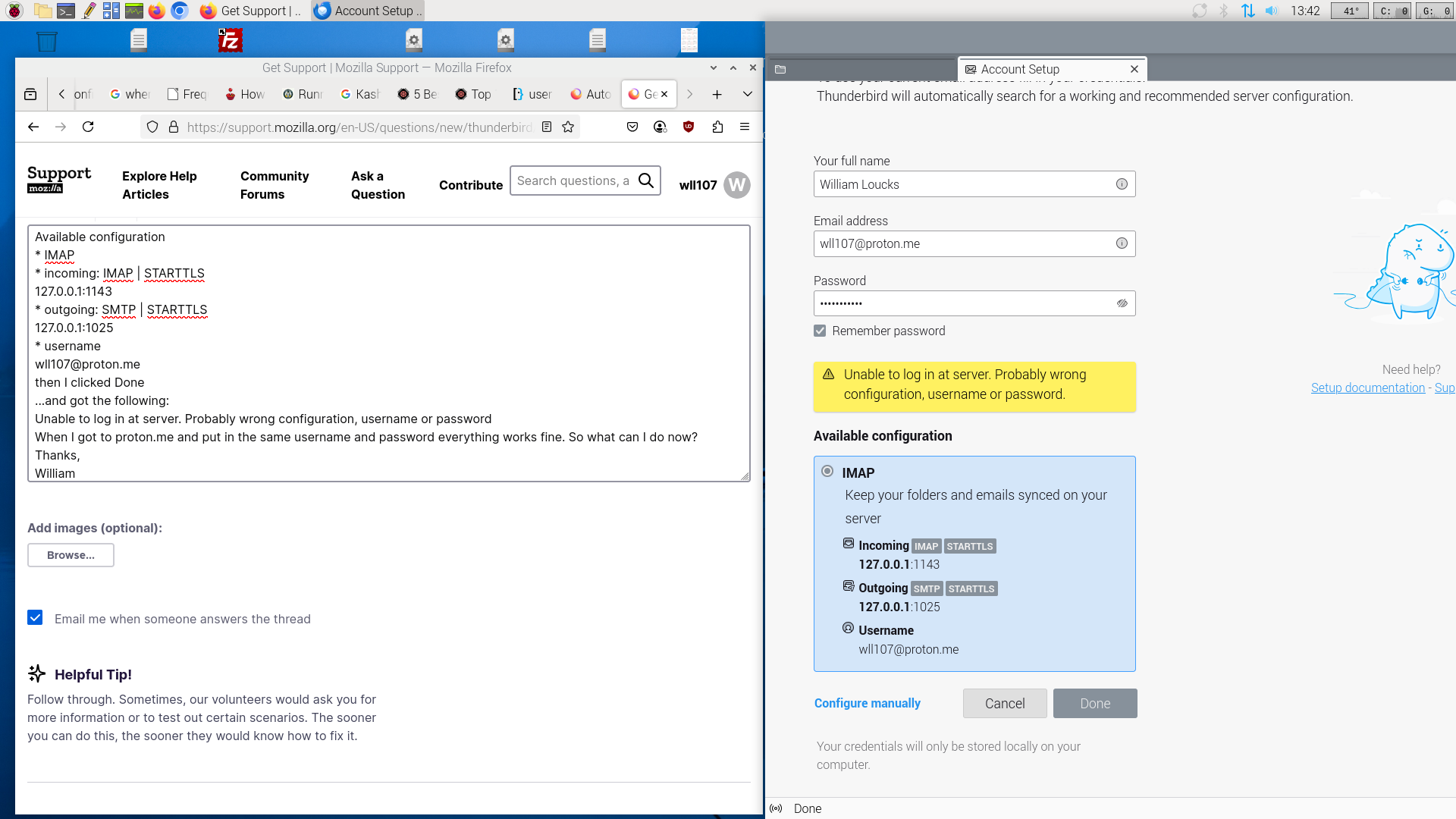Click Configure manually link
1456x819 pixels.
click(x=868, y=703)
